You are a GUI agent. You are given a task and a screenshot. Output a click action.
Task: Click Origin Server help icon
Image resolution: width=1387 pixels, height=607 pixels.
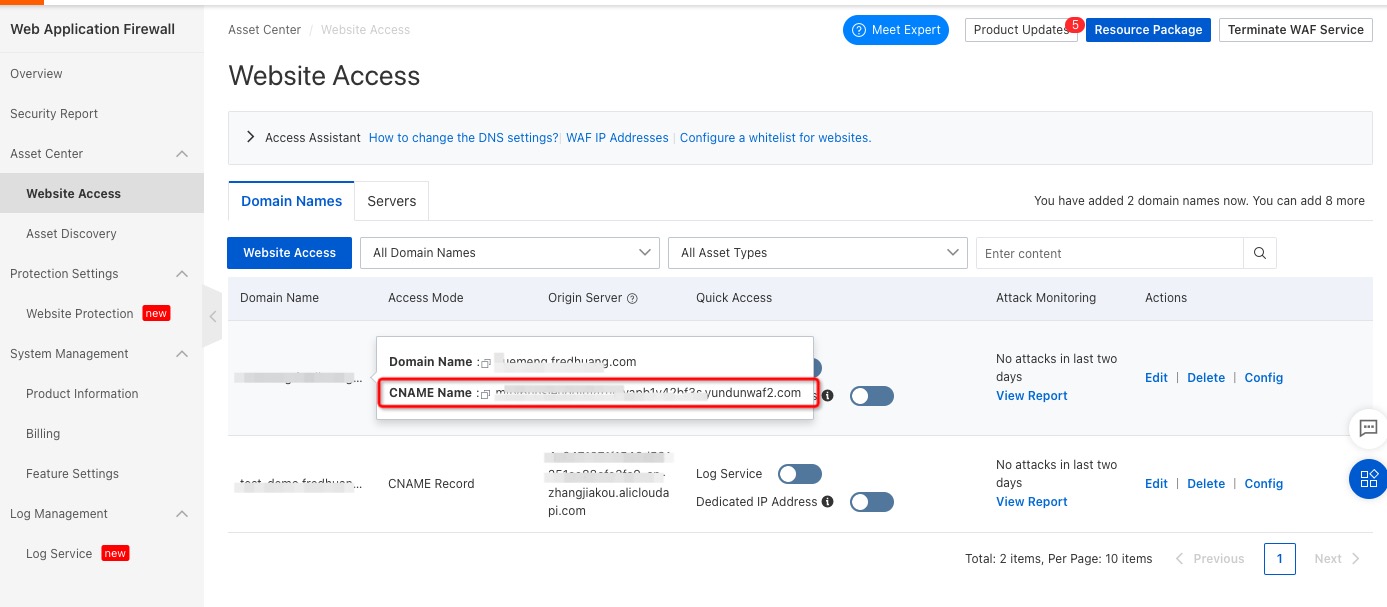click(x=632, y=298)
